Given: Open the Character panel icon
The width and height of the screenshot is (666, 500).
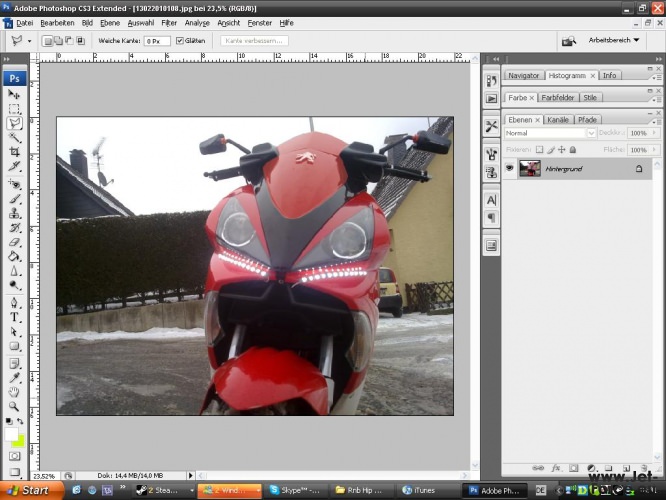Looking at the screenshot, I should tap(491, 200).
